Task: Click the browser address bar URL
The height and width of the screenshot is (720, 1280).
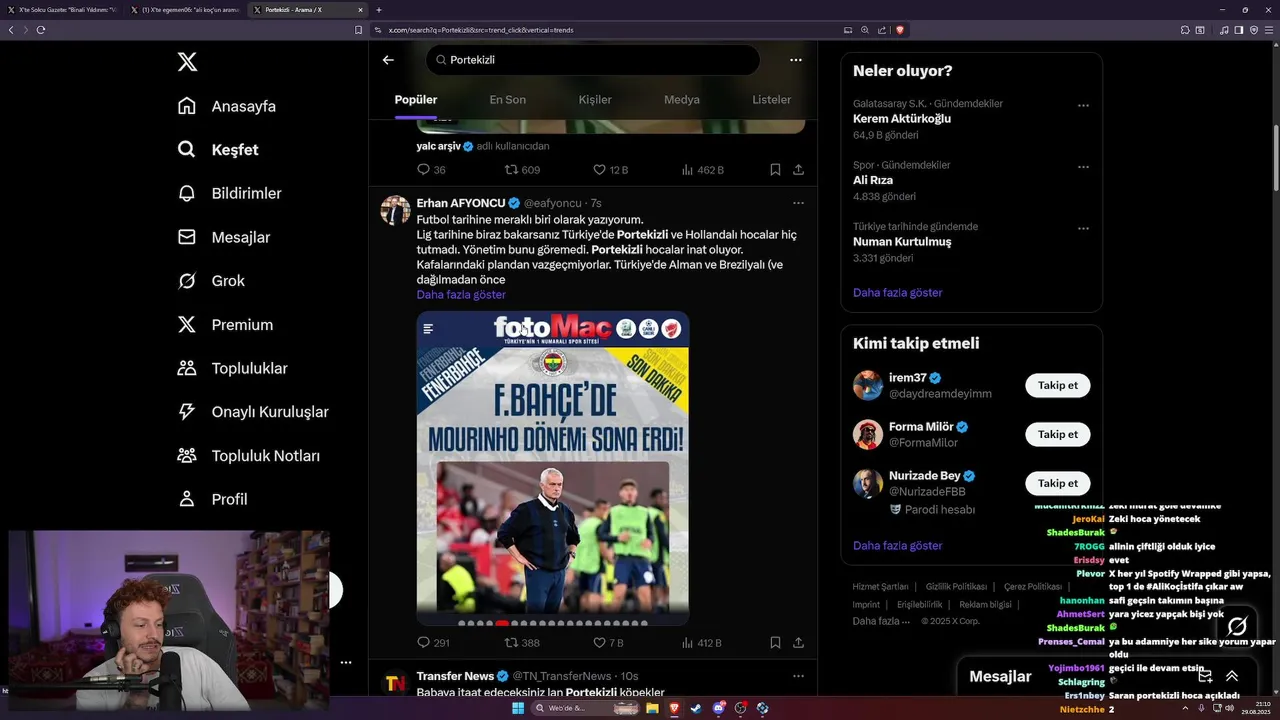Action: (x=481, y=30)
